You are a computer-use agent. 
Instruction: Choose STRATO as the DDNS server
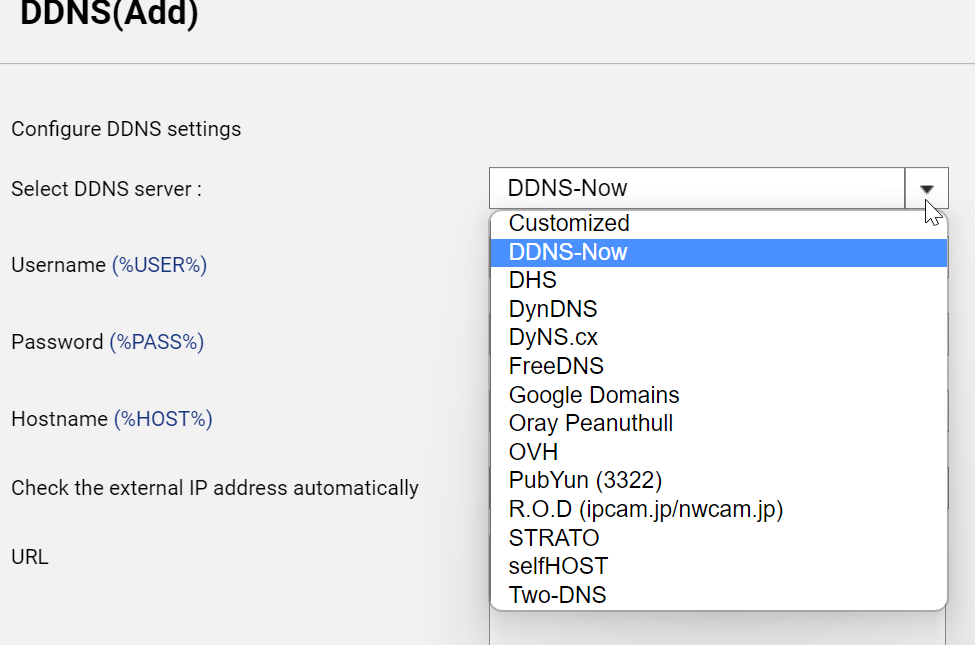pyautogui.click(x=554, y=538)
